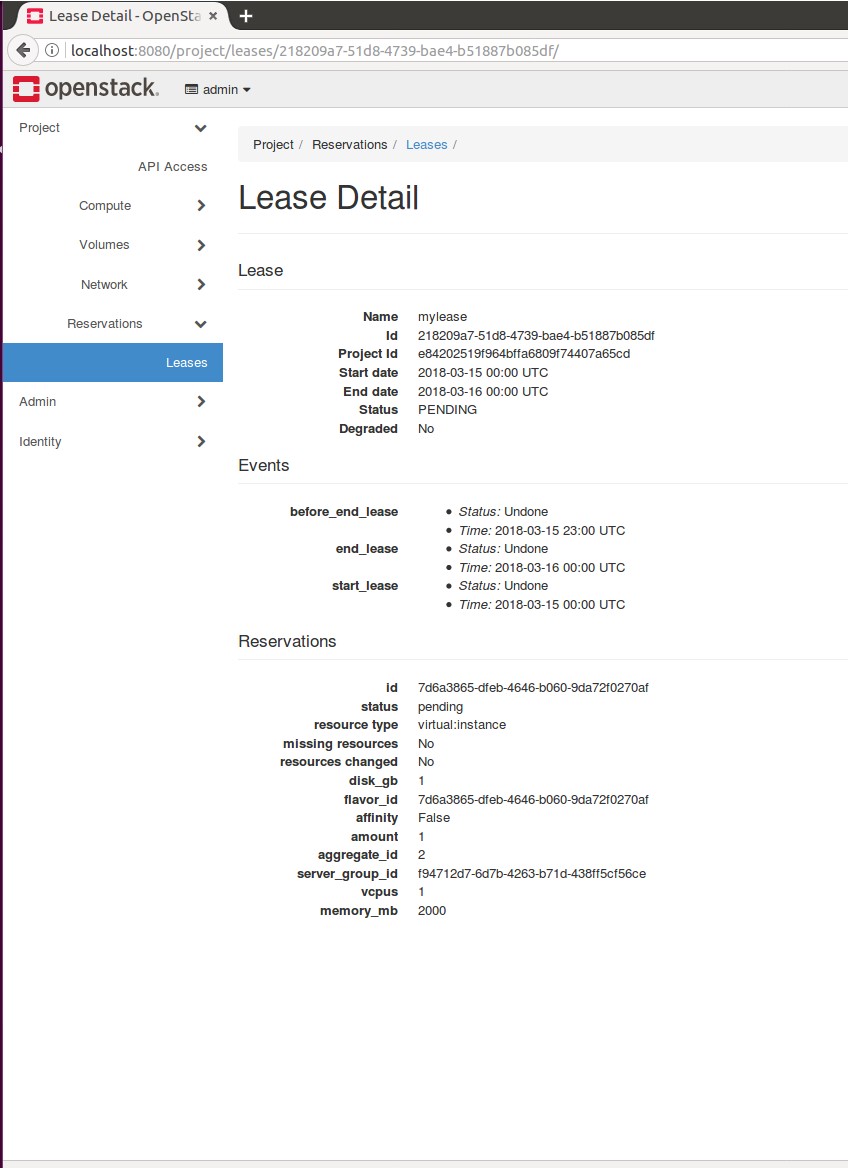Collapse the Reservations sidebar group
848x1168 pixels.
[x=113, y=324]
